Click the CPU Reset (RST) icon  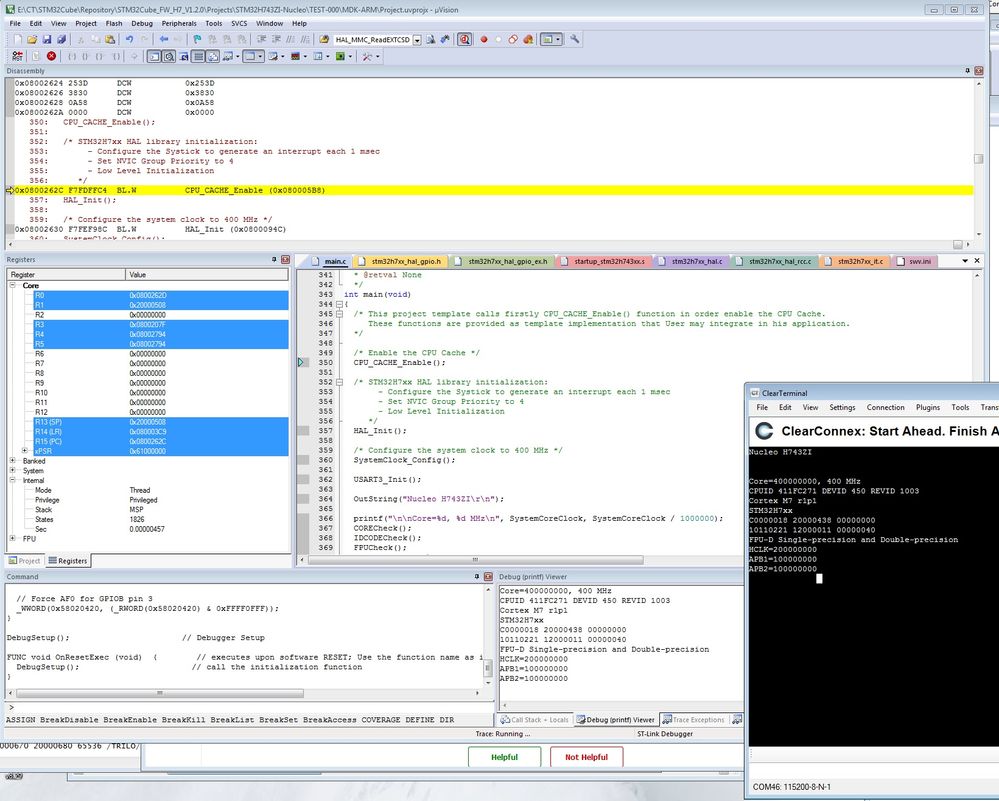click(x=17, y=57)
